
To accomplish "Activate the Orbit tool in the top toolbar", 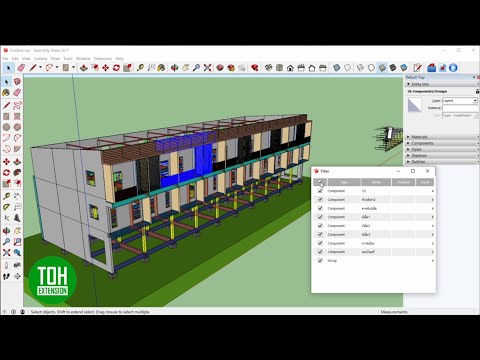I will click(x=174, y=68).
